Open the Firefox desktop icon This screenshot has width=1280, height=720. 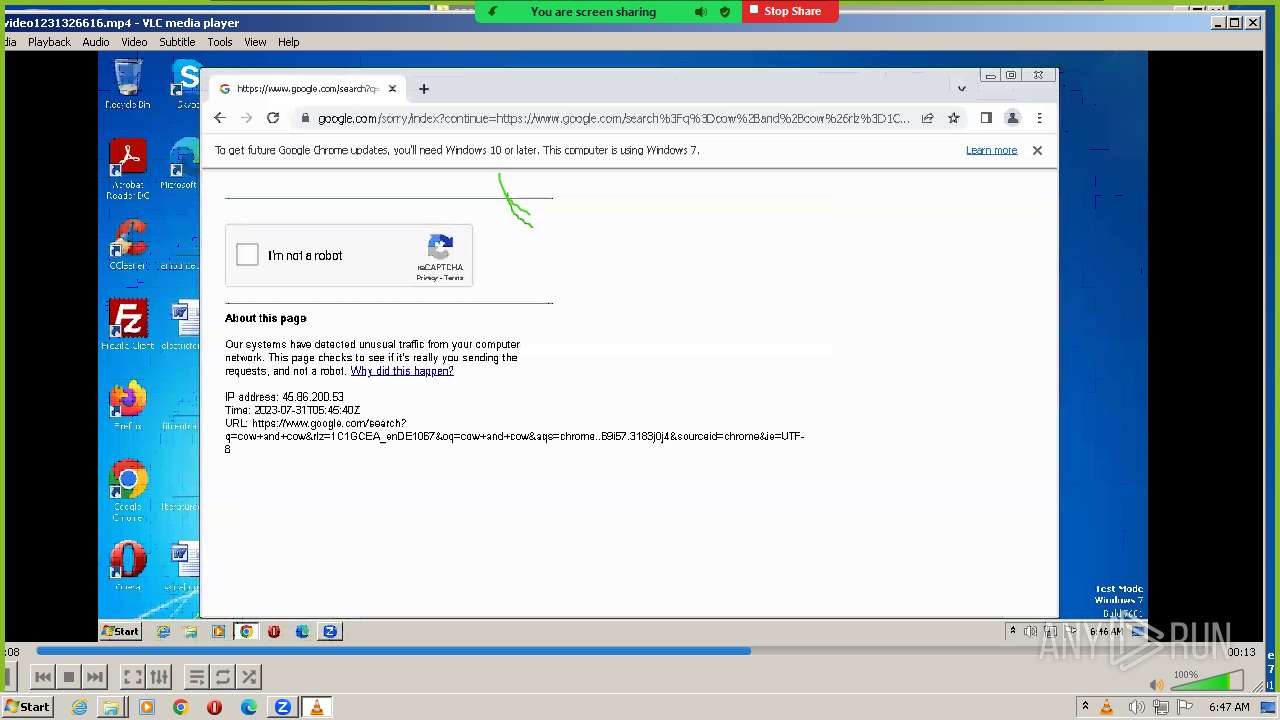click(128, 405)
